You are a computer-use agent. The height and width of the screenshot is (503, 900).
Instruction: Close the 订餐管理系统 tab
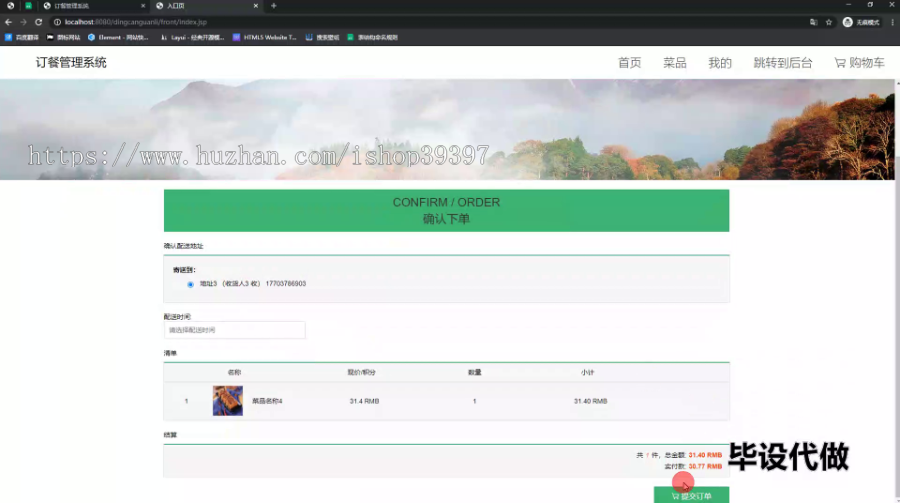(x=143, y=6)
